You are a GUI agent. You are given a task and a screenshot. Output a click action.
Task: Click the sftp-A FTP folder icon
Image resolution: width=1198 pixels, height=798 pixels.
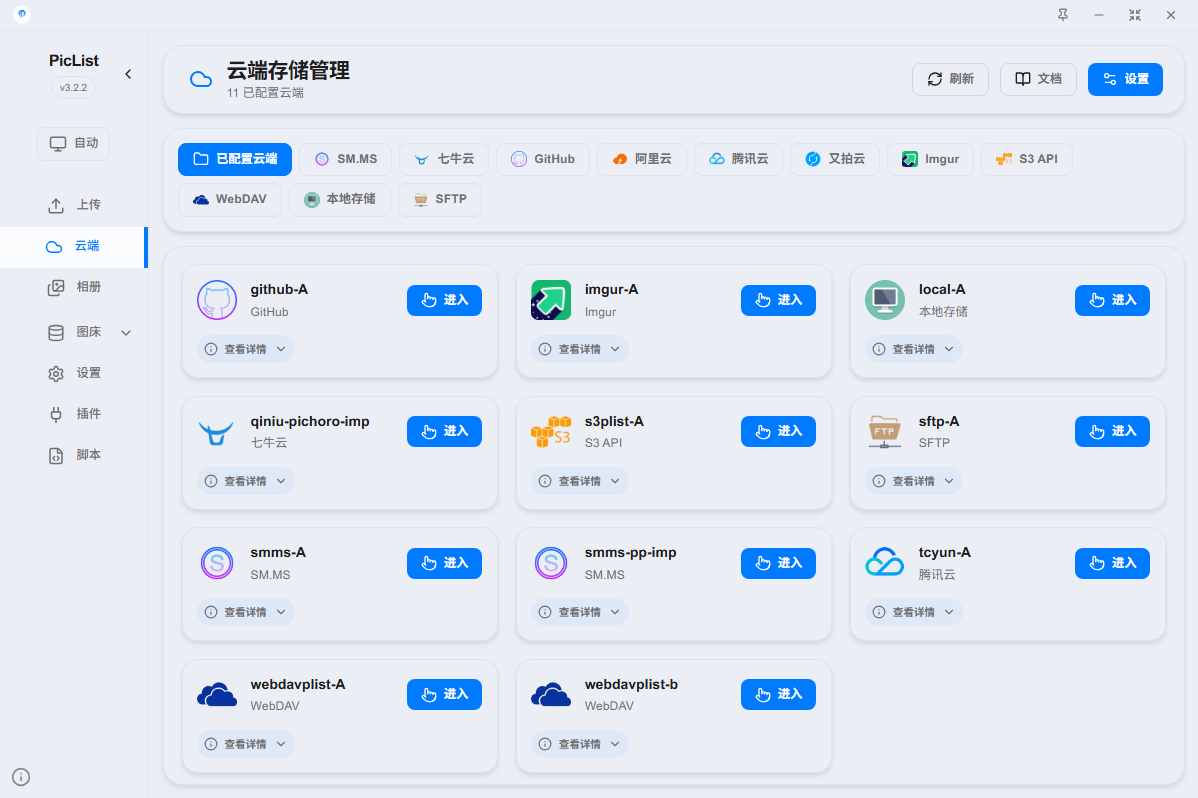885,432
